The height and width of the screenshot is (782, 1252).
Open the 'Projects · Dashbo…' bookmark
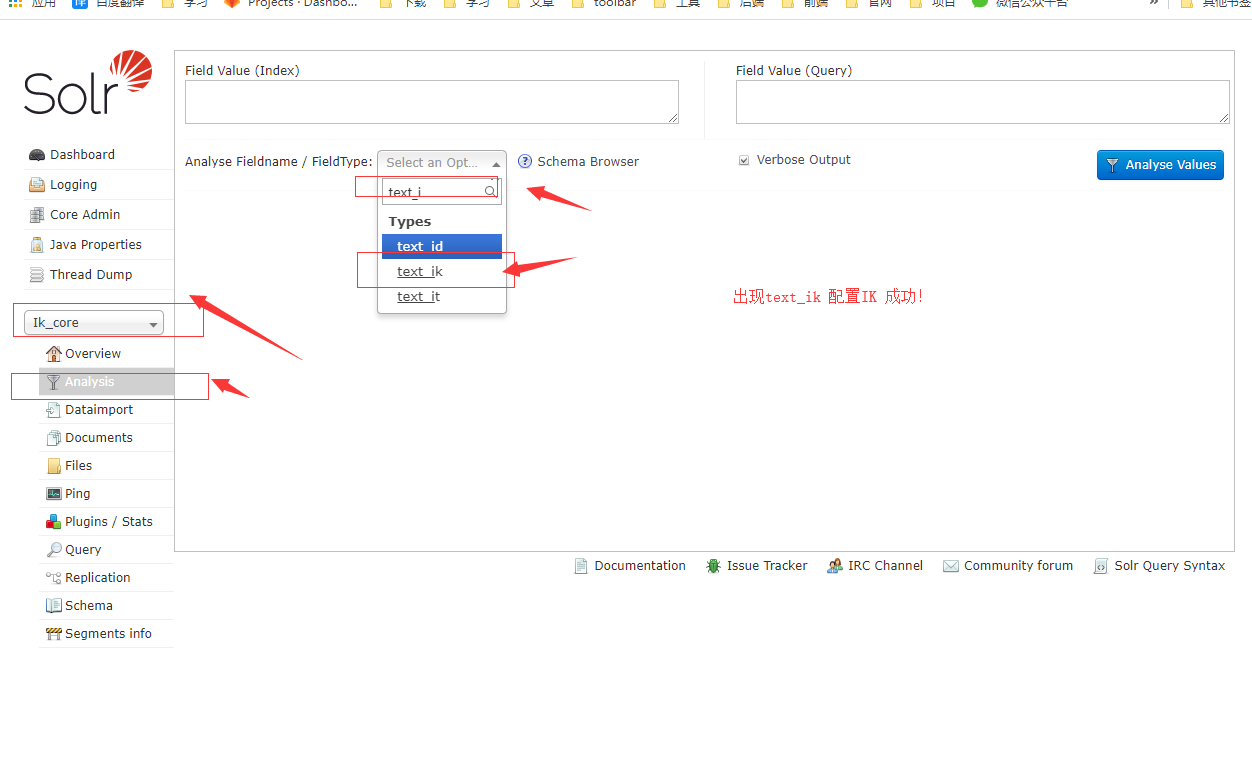[290, 3]
